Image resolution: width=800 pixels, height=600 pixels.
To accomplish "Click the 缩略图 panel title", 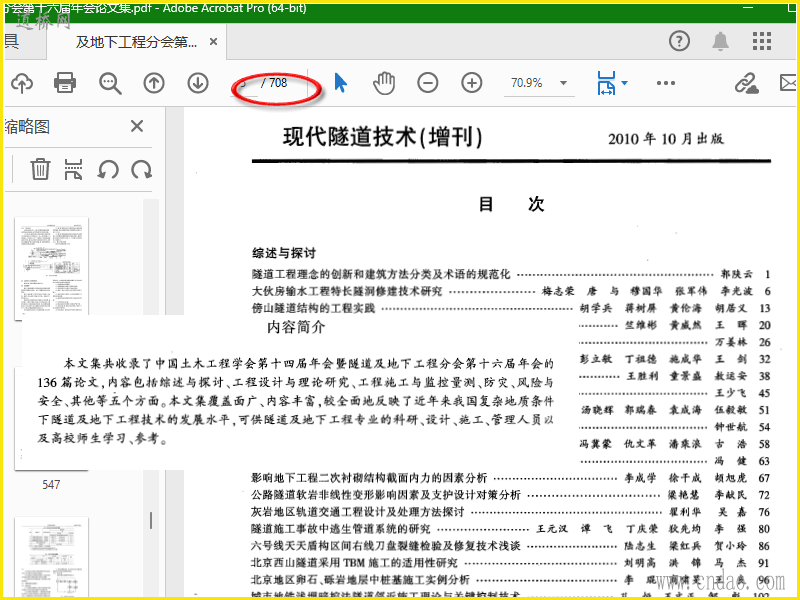I will coord(28,127).
